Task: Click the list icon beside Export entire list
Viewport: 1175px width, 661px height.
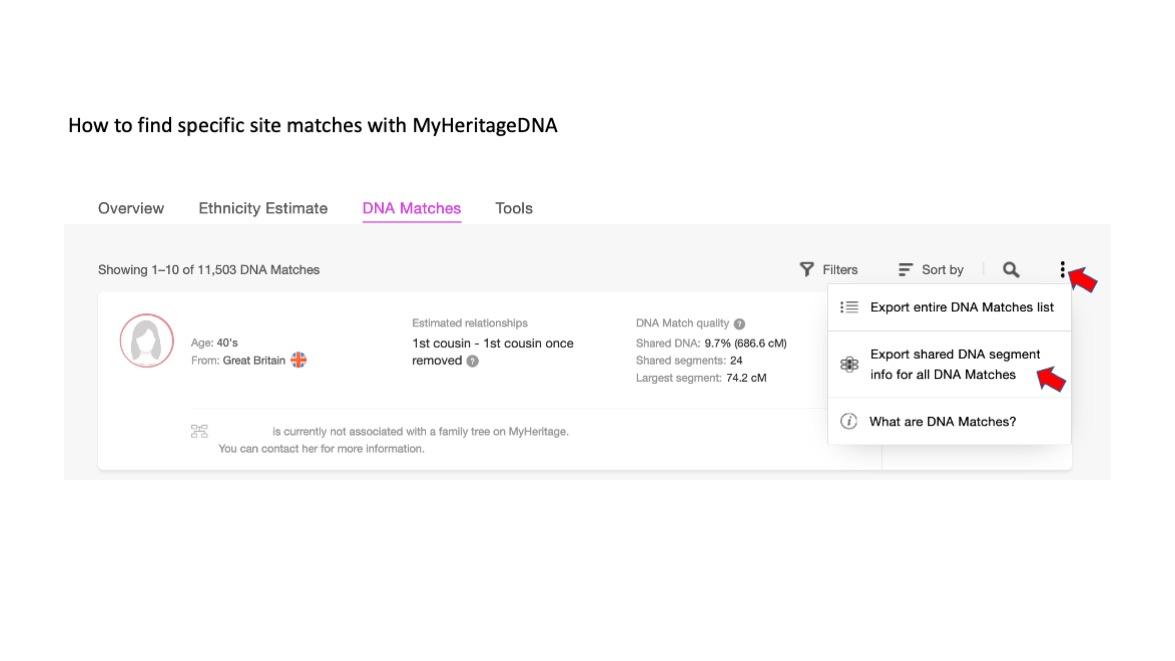Action: pos(849,307)
